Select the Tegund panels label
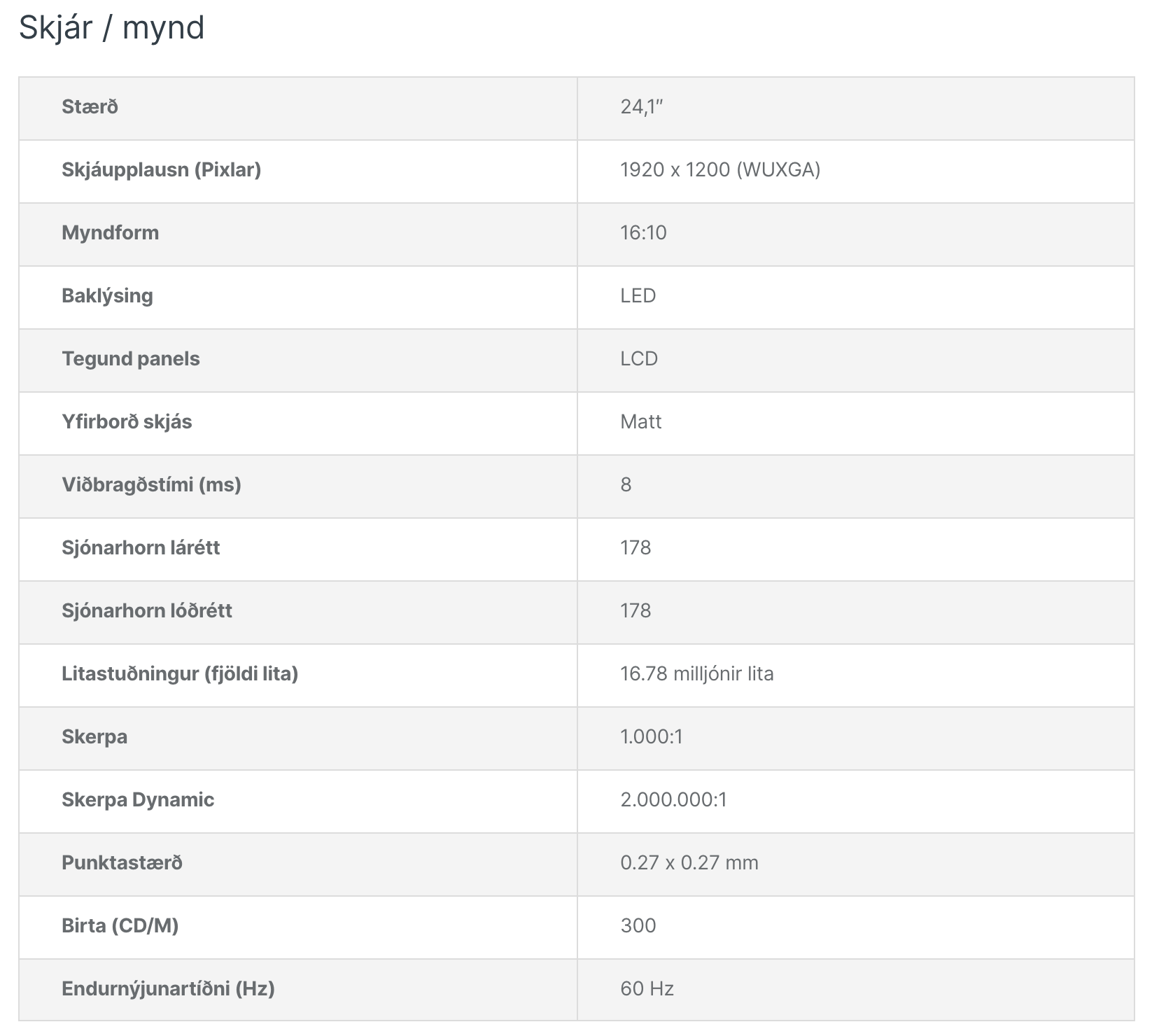Image resolution: width=1159 pixels, height=1036 pixels. (x=130, y=359)
